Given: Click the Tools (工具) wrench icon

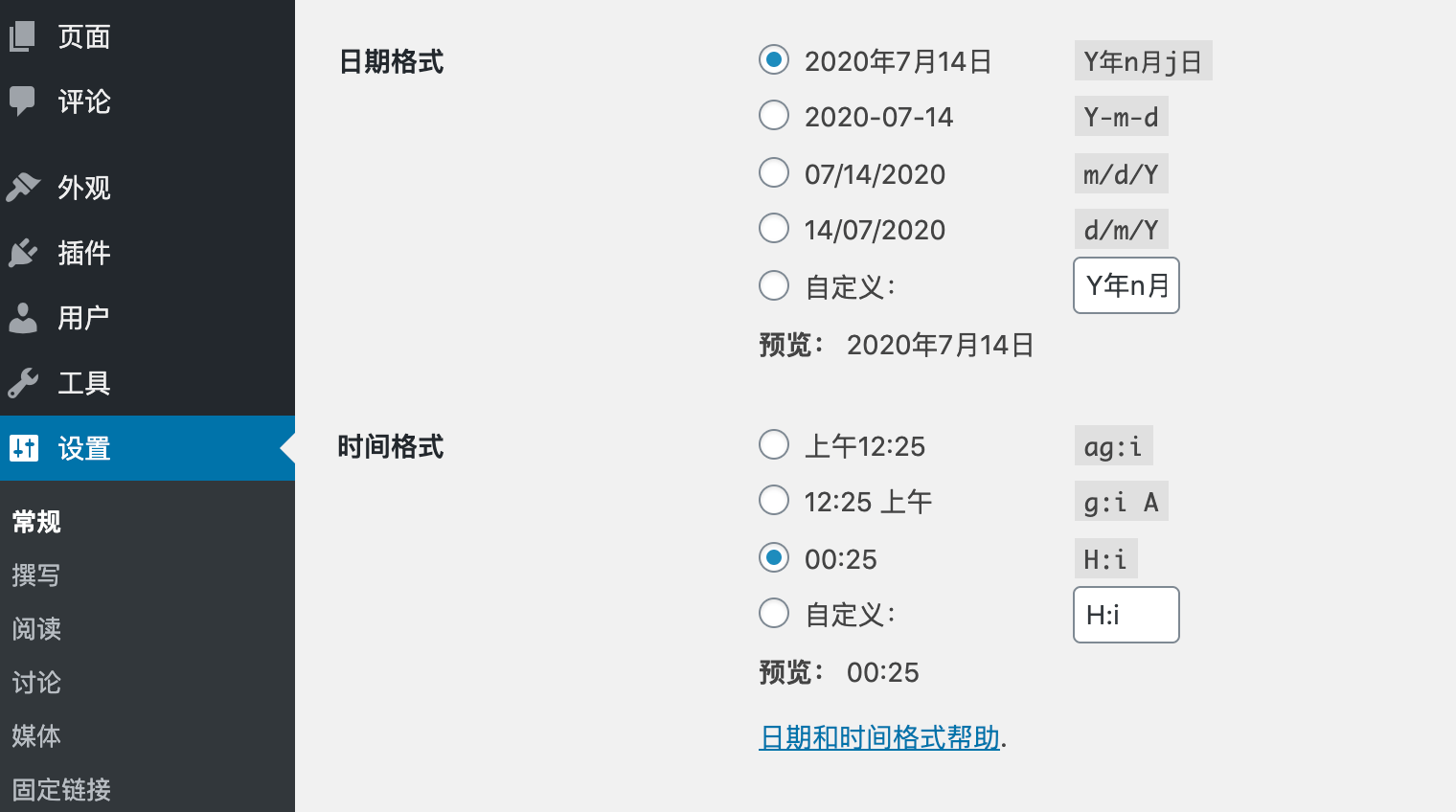Looking at the screenshot, I should click(x=23, y=383).
